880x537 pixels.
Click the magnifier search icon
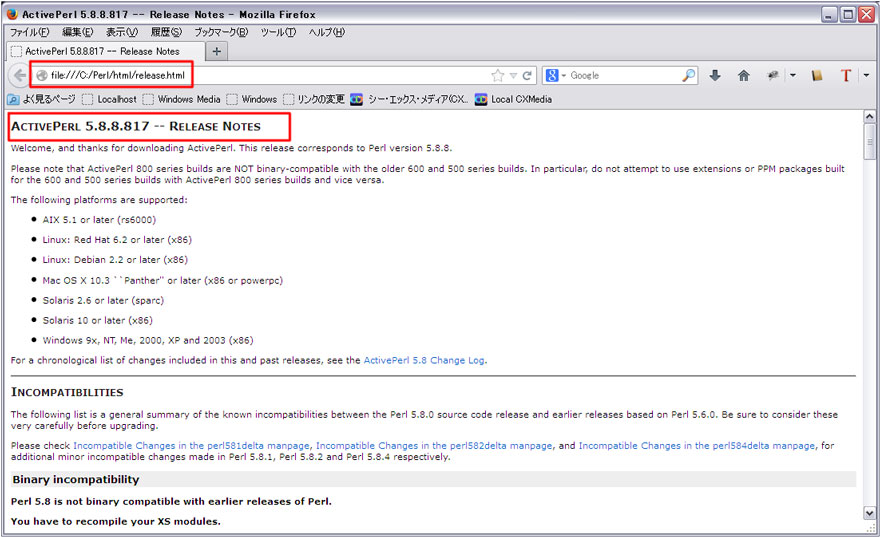tap(689, 75)
